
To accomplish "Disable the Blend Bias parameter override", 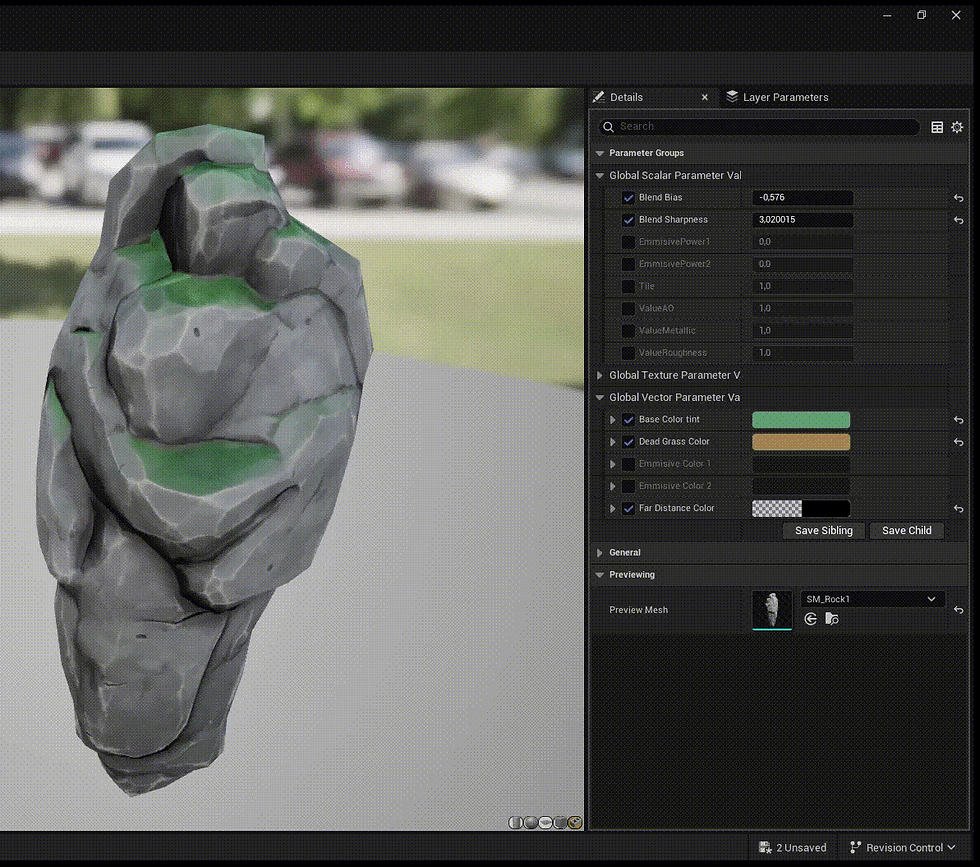I will tap(628, 198).
